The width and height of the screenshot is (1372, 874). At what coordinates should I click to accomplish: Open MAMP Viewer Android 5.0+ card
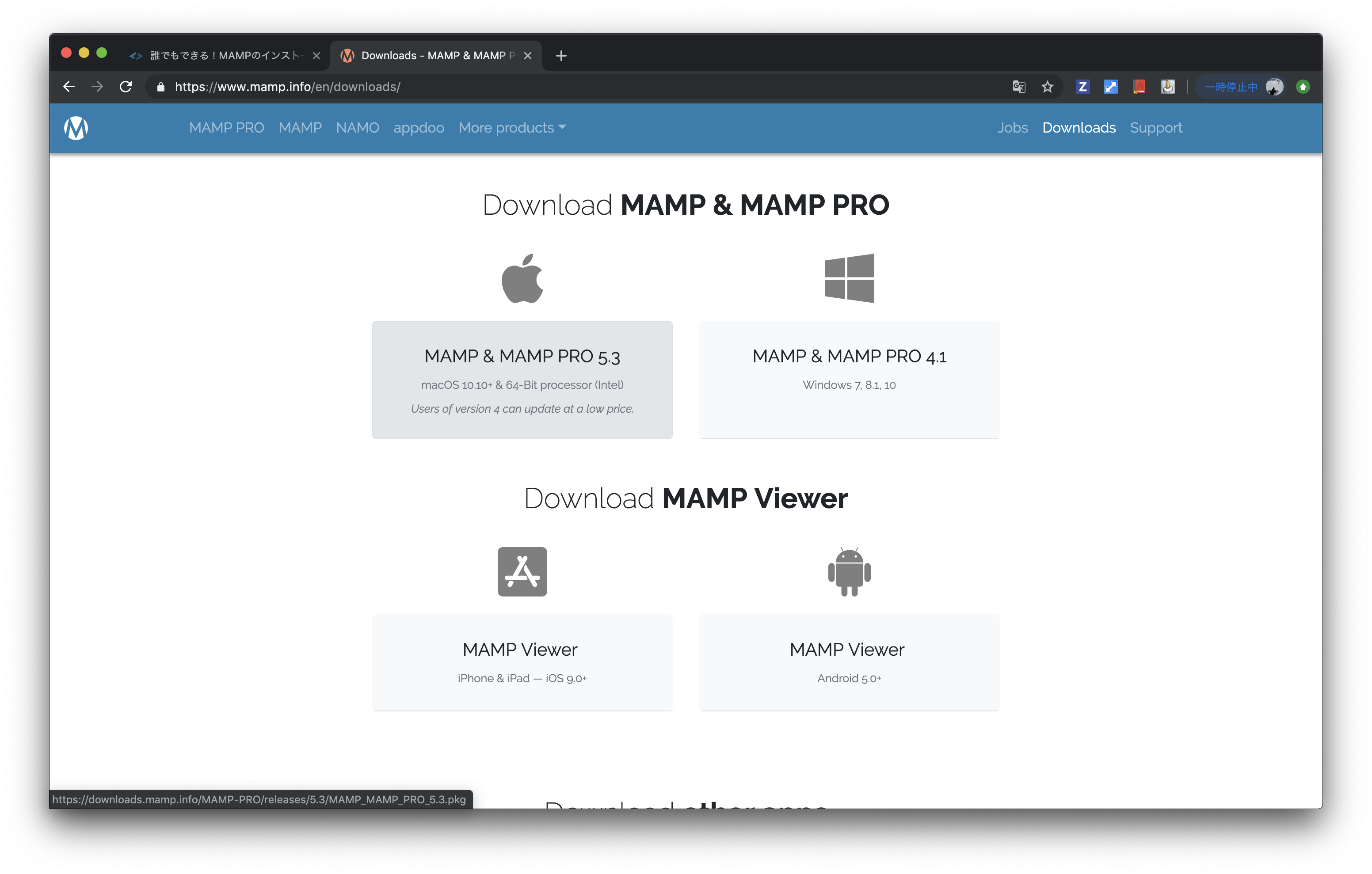(x=849, y=662)
